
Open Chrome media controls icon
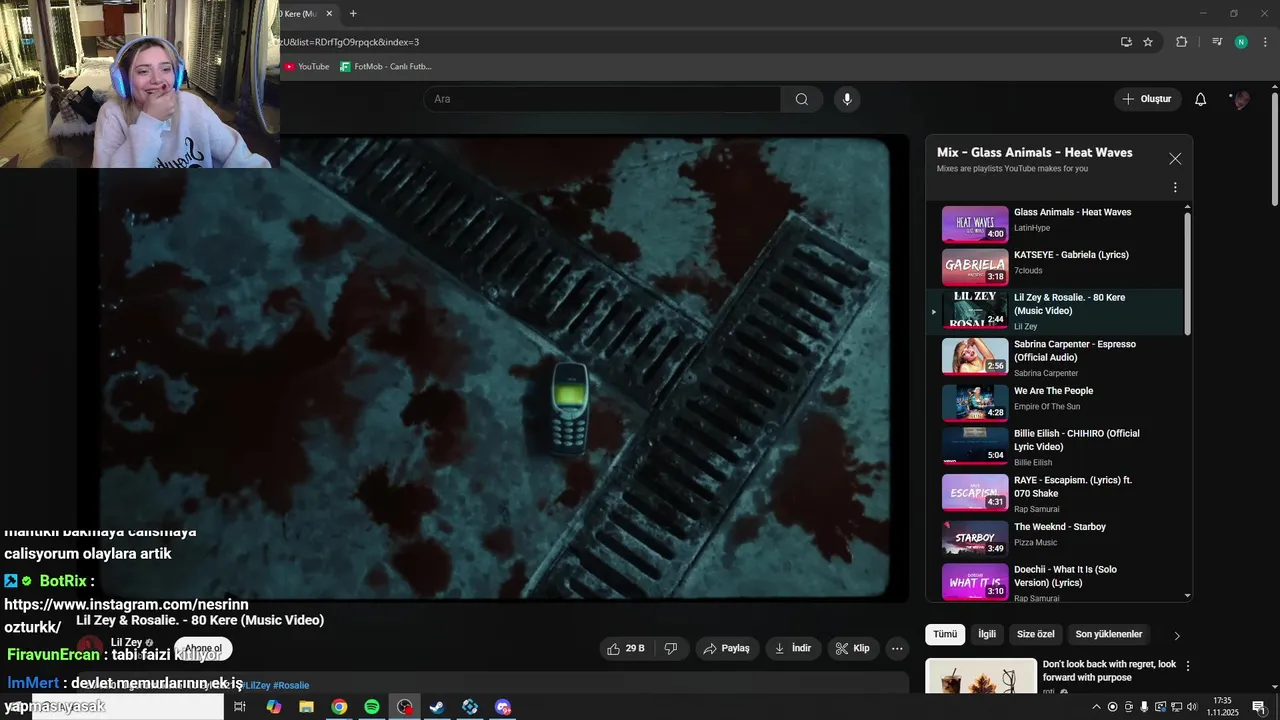pyautogui.click(x=1217, y=42)
